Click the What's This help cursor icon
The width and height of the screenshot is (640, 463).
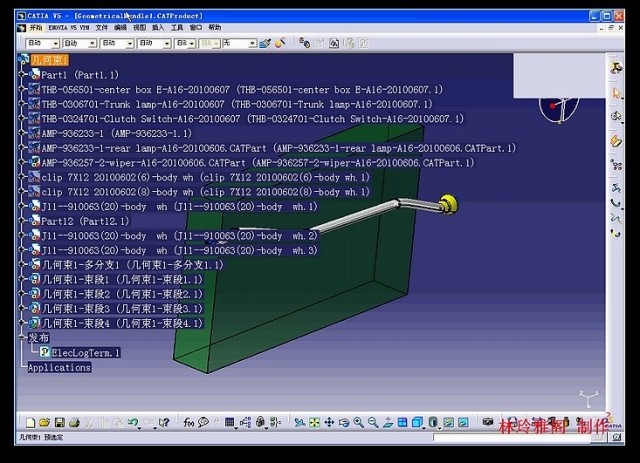(x=164, y=423)
